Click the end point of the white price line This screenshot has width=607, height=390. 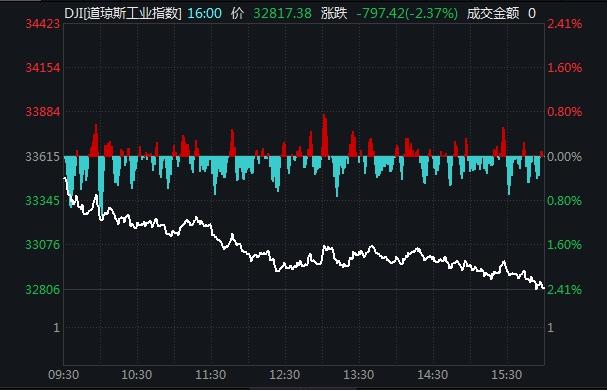coord(544,288)
